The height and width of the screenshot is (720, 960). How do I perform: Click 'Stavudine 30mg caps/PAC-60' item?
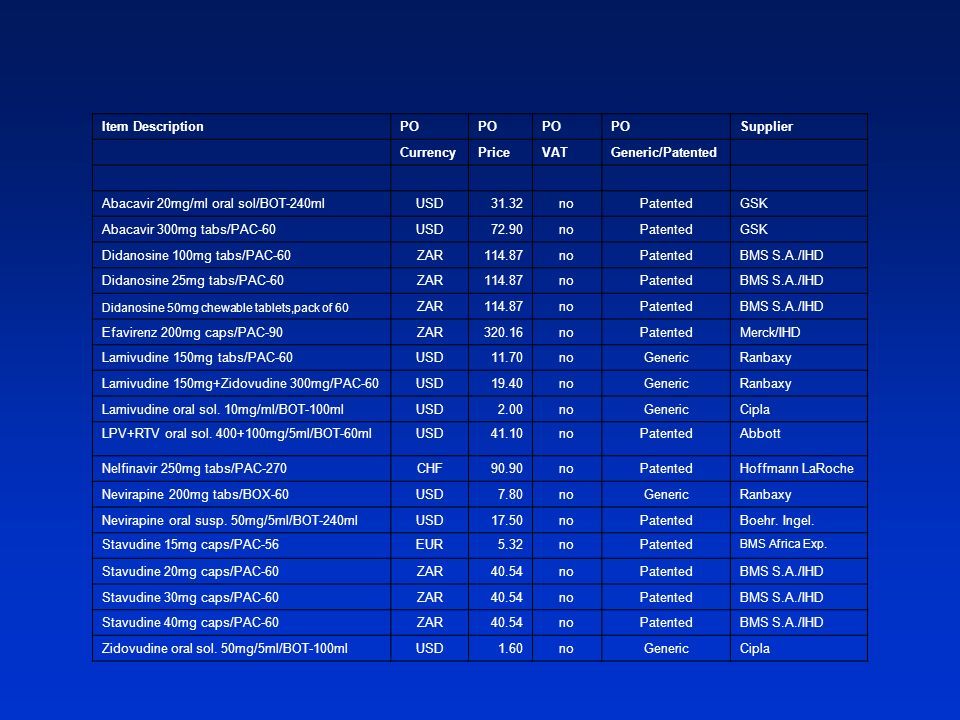click(x=190, y=597)
